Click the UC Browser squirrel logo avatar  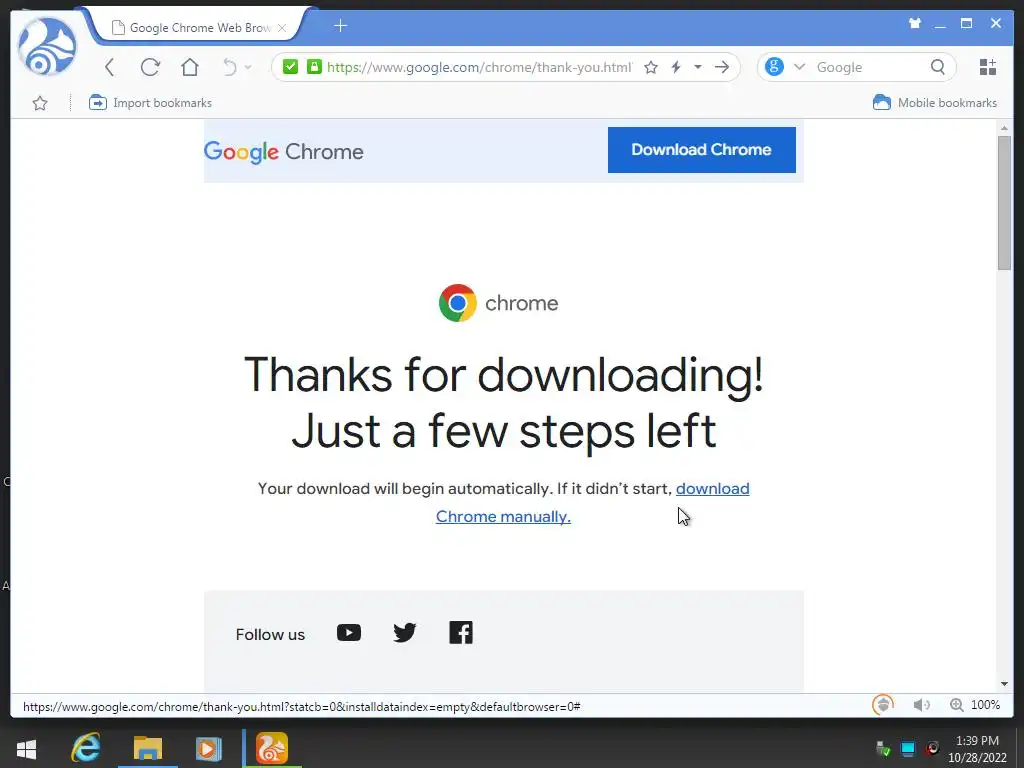47,47
